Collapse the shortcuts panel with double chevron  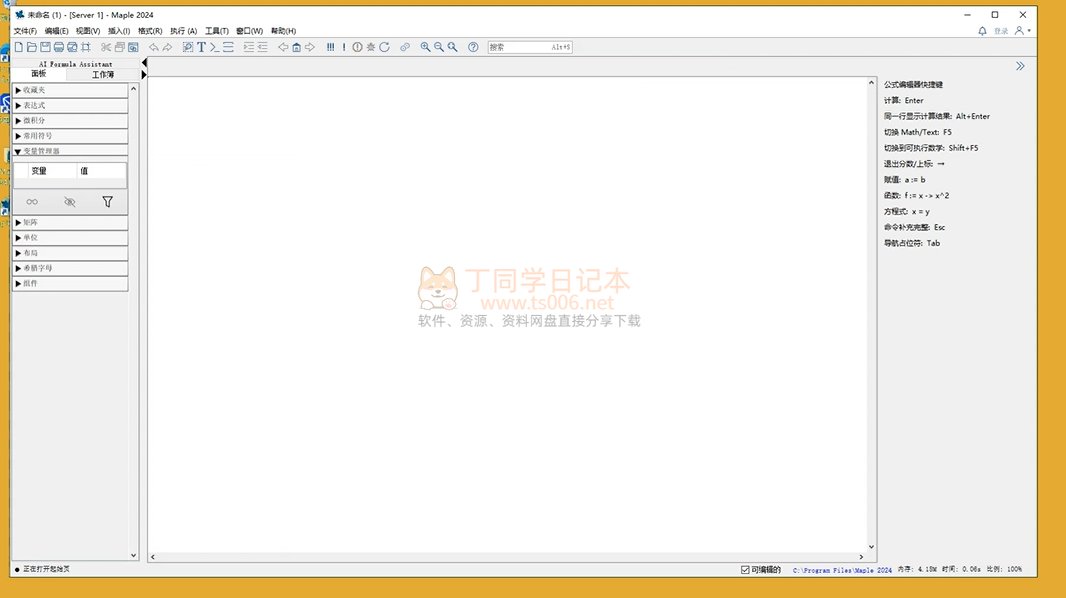click(1020, 66)
